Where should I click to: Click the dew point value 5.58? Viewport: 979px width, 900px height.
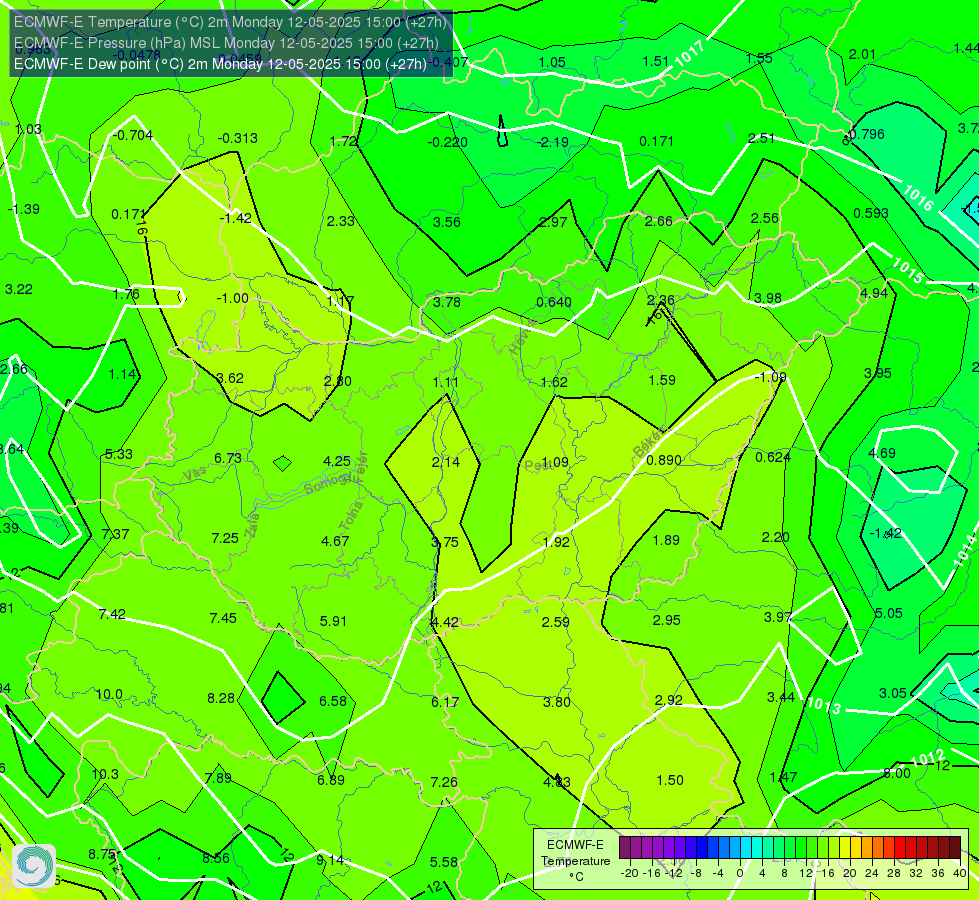tap(444, 863)
